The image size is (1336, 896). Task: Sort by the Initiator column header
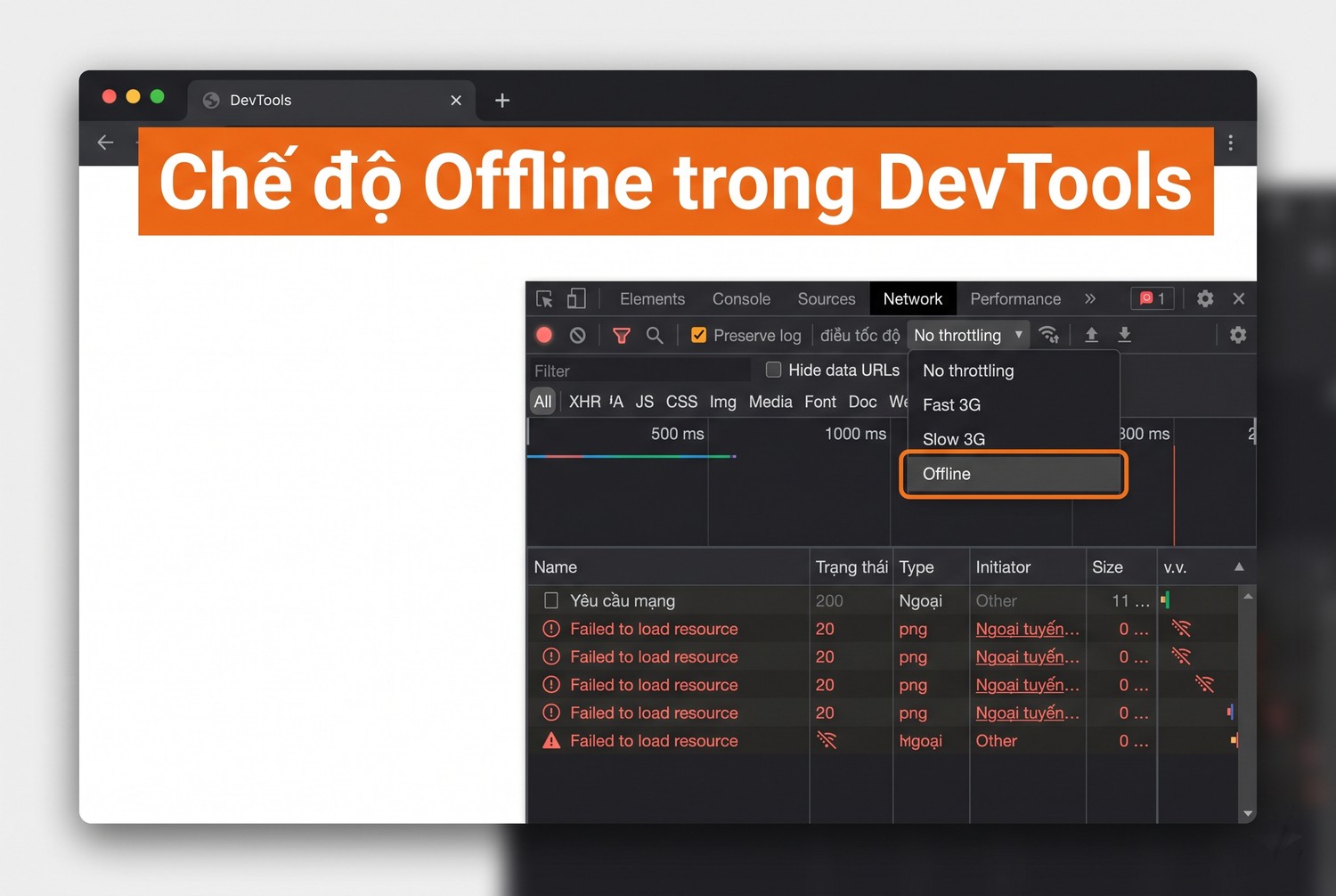1028,567
